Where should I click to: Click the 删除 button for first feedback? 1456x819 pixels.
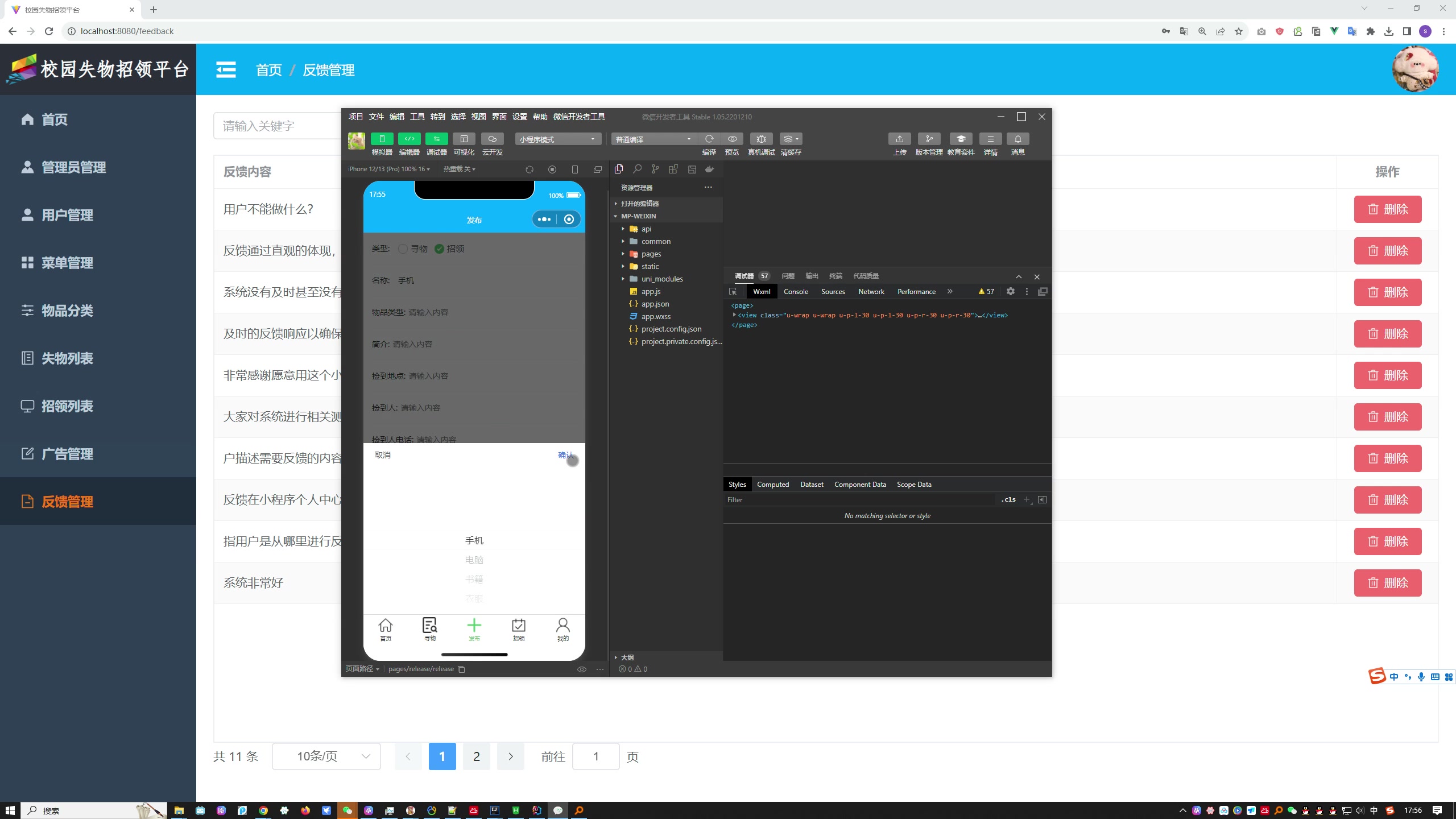tap(1388, 209)
